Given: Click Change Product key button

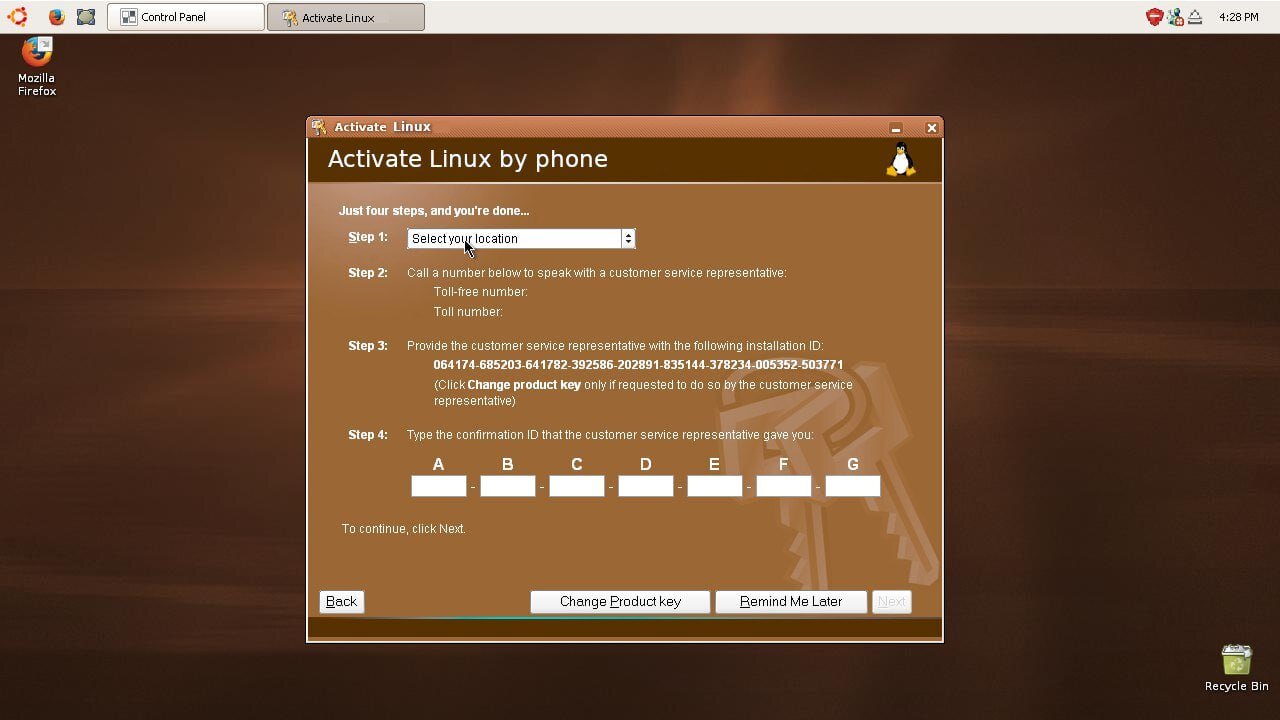Looking at the screenshot, I should pyautogui.click(x=620, y=601).
